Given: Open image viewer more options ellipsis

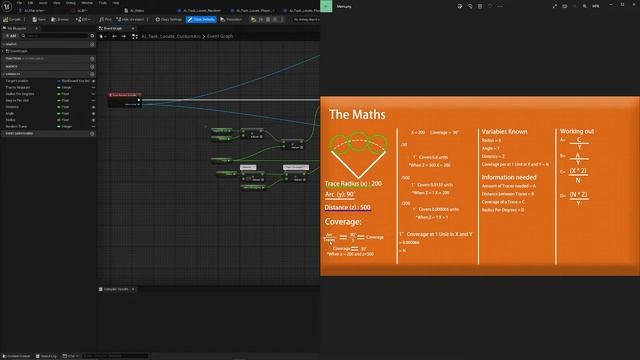Looking at the screenshot, I should [x=500, y=6].
